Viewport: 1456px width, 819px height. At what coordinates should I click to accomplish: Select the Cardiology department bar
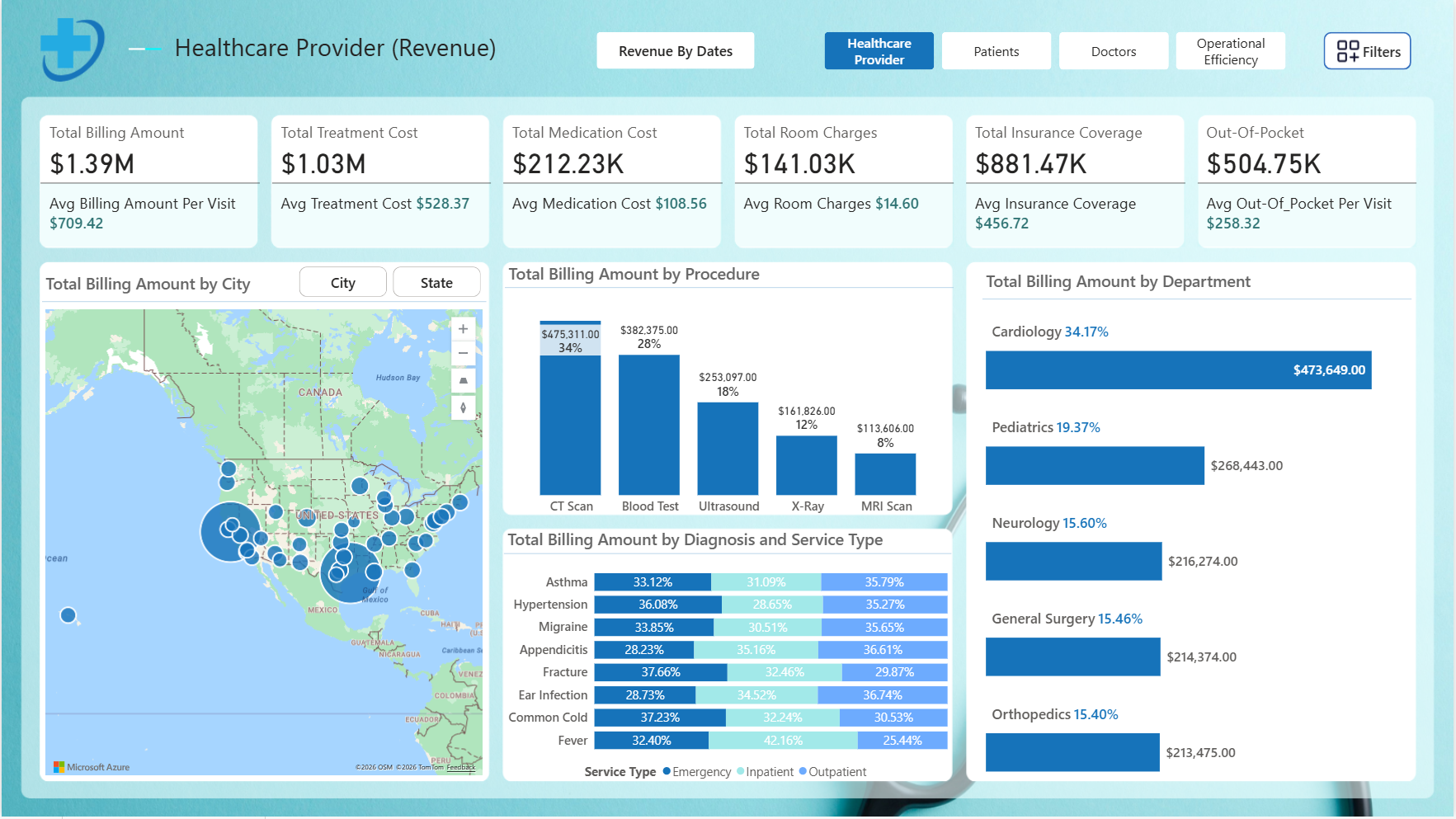tap(1178, 370)
